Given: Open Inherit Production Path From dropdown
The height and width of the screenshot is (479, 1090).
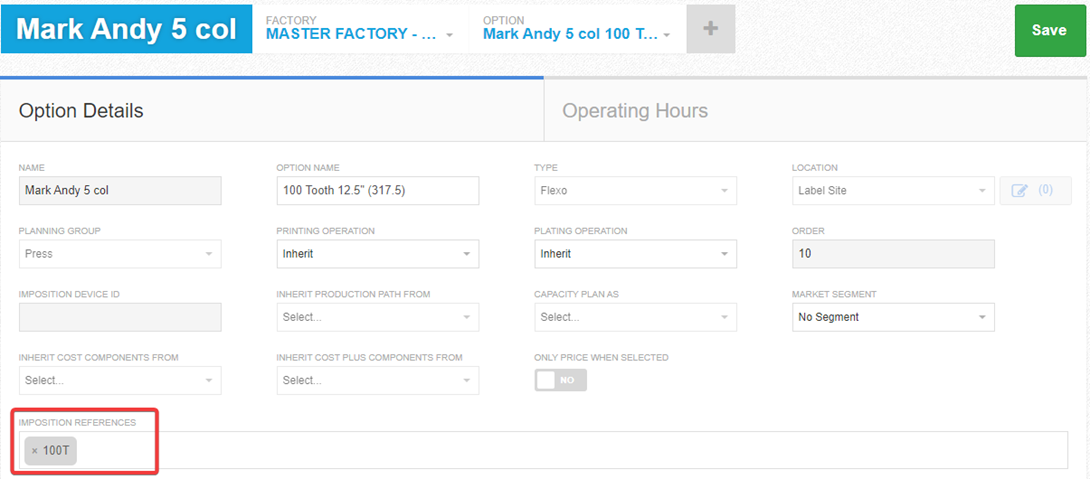Looking at the screenshot, I should point(377,317).
